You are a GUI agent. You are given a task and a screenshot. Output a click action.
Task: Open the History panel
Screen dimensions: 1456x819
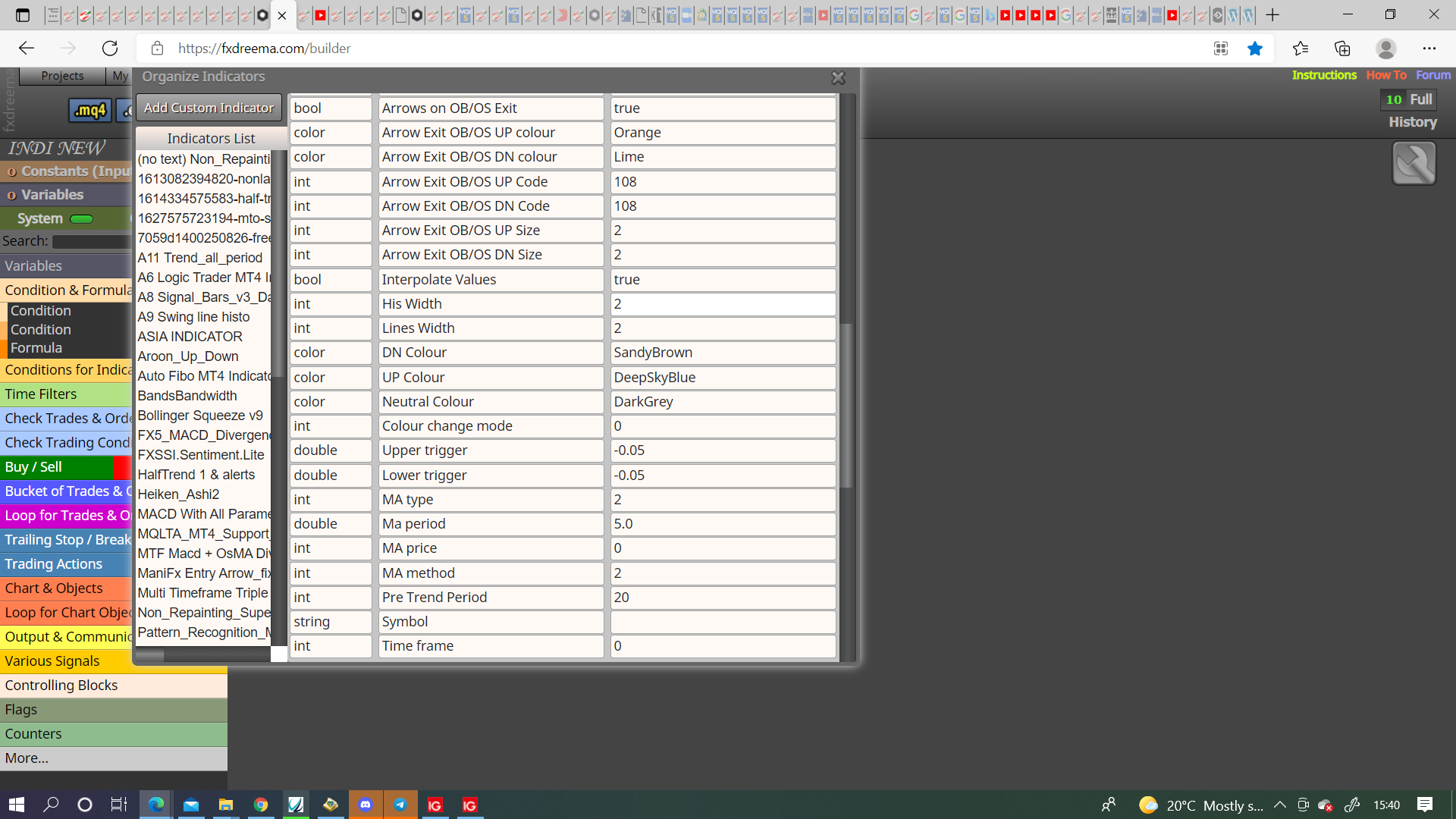coord(1412,122)
